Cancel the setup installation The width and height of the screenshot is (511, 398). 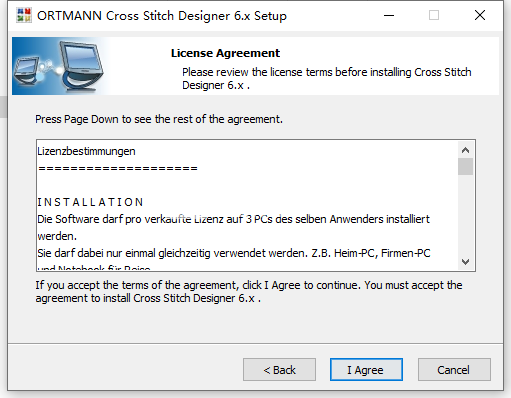click(x=454, y=369)
